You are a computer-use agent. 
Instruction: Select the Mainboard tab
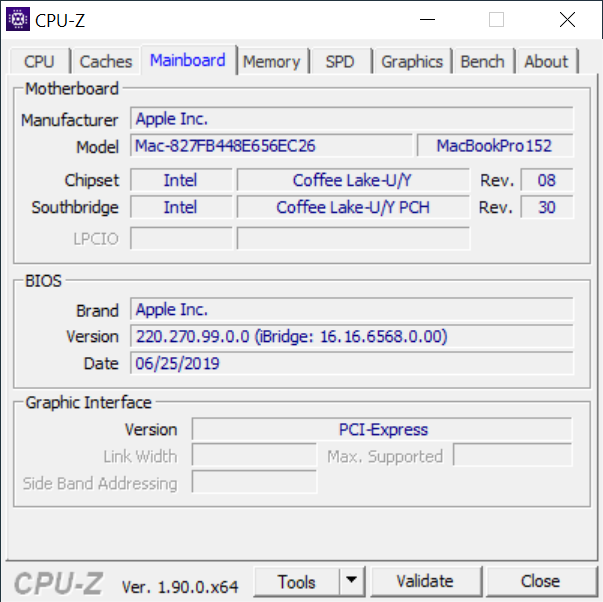tap(188, 60)
